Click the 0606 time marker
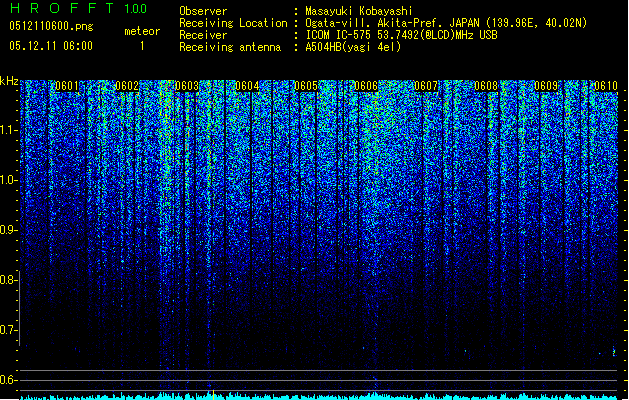Screen dimensions: 629x400 click(366, 86)
